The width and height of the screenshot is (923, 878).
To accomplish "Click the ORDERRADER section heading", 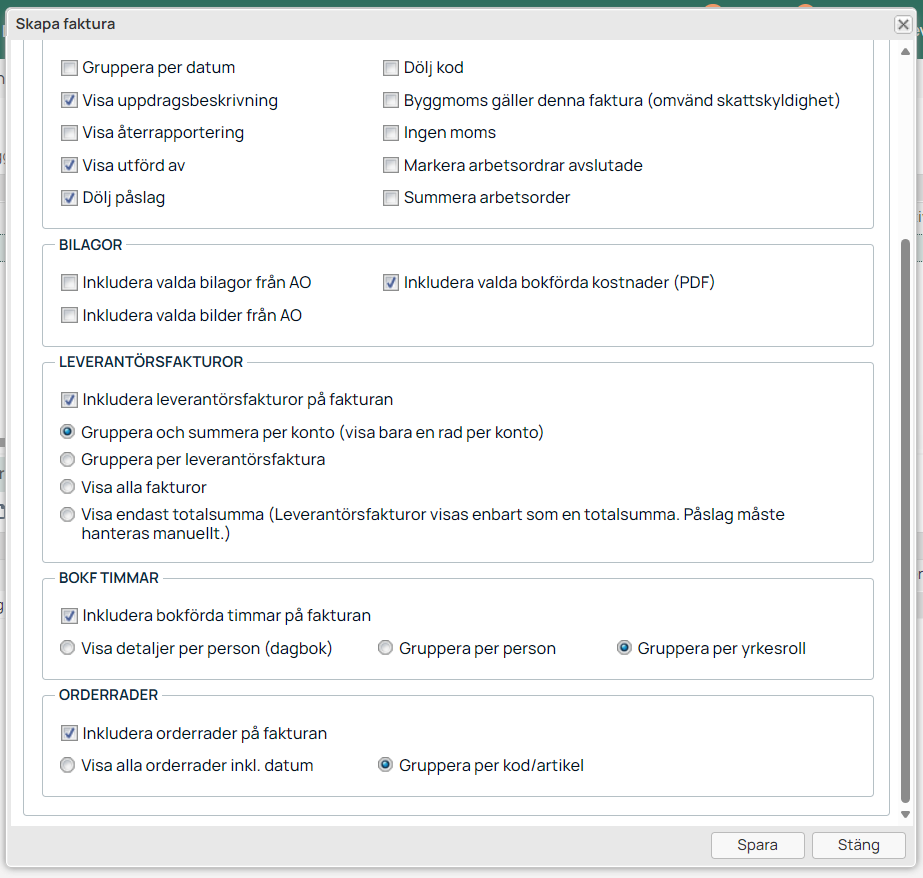I will pos(108,695).
